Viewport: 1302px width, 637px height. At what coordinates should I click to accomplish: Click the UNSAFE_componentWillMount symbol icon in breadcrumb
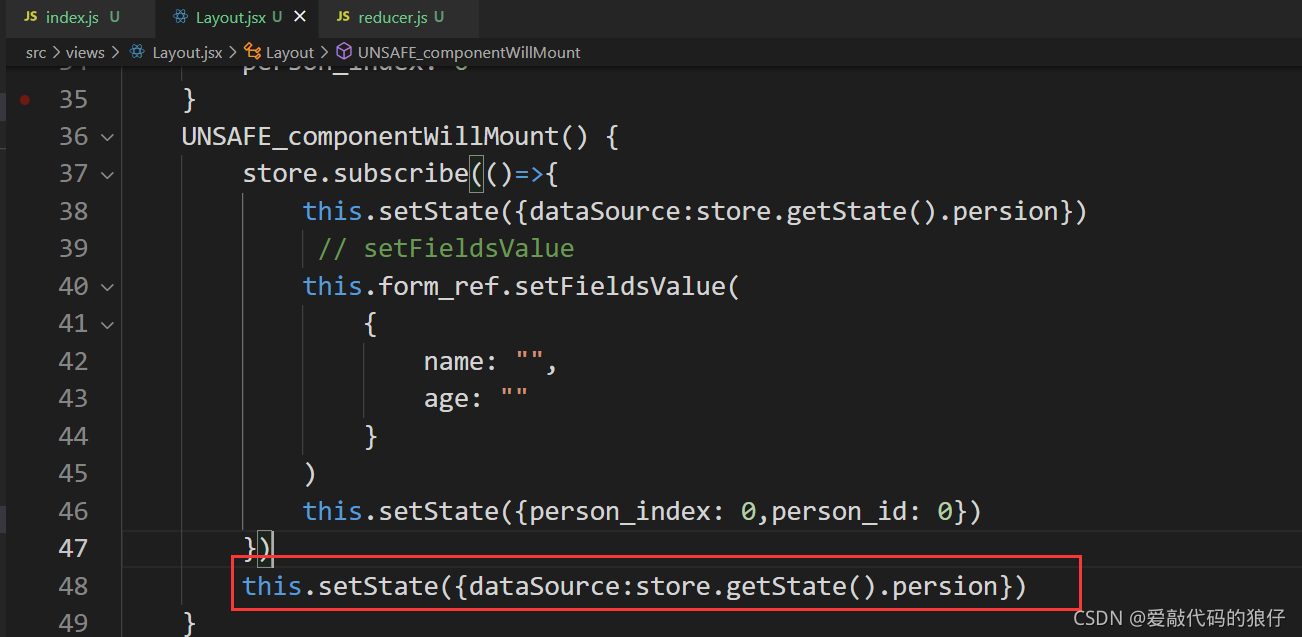342,52
